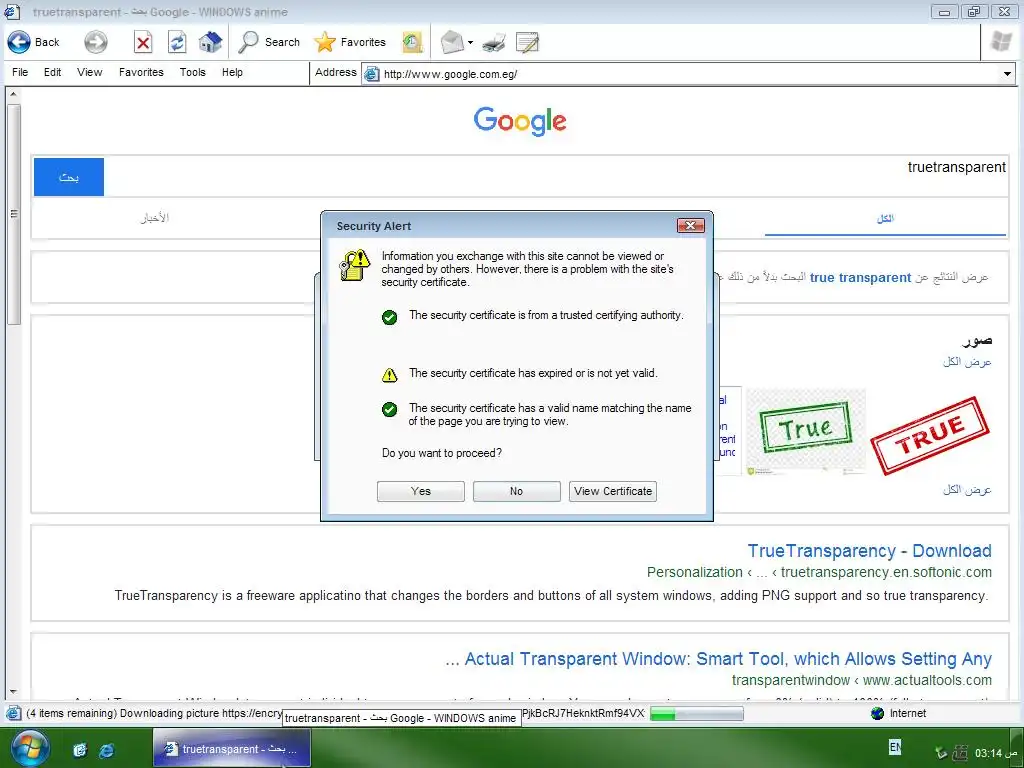This screenshot has width=1024, height=768.
Task: Click Yes in Security Alert
Action: coord(421,491)
